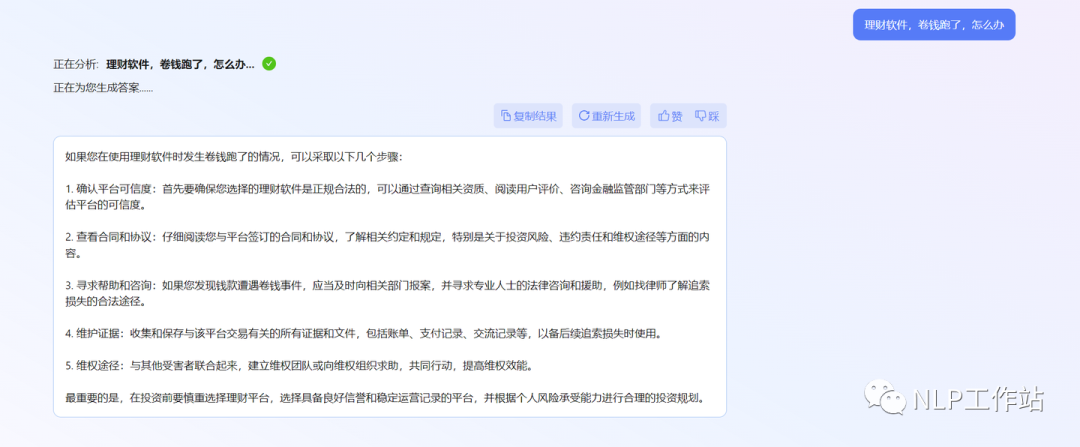Click step 5 维权途径 in the answer
Screen dimensions: 1080x447
(x=300, y=365)
